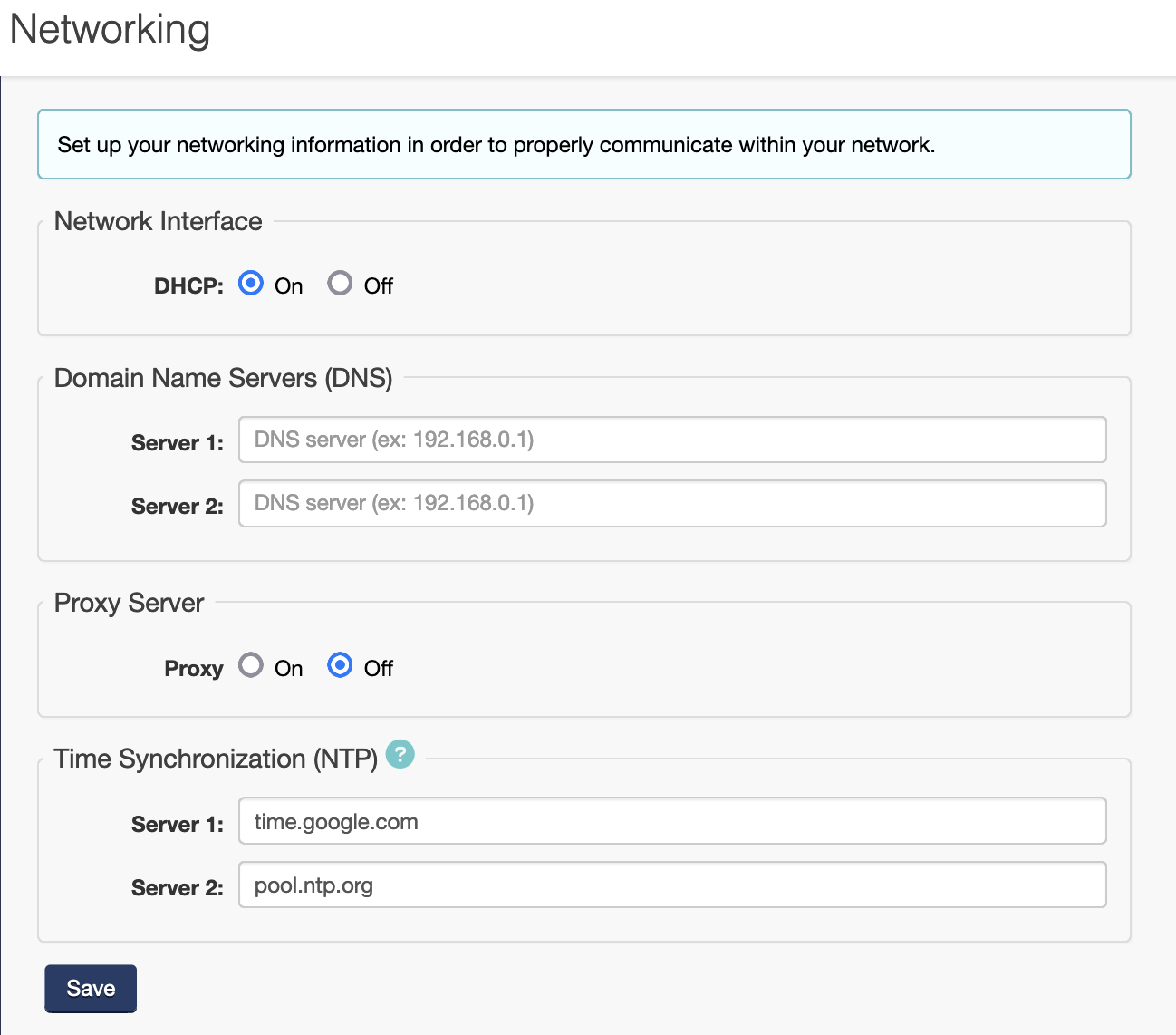Select the Proxy Off radio button
1176x1035 pixels.
coord(340,666)
